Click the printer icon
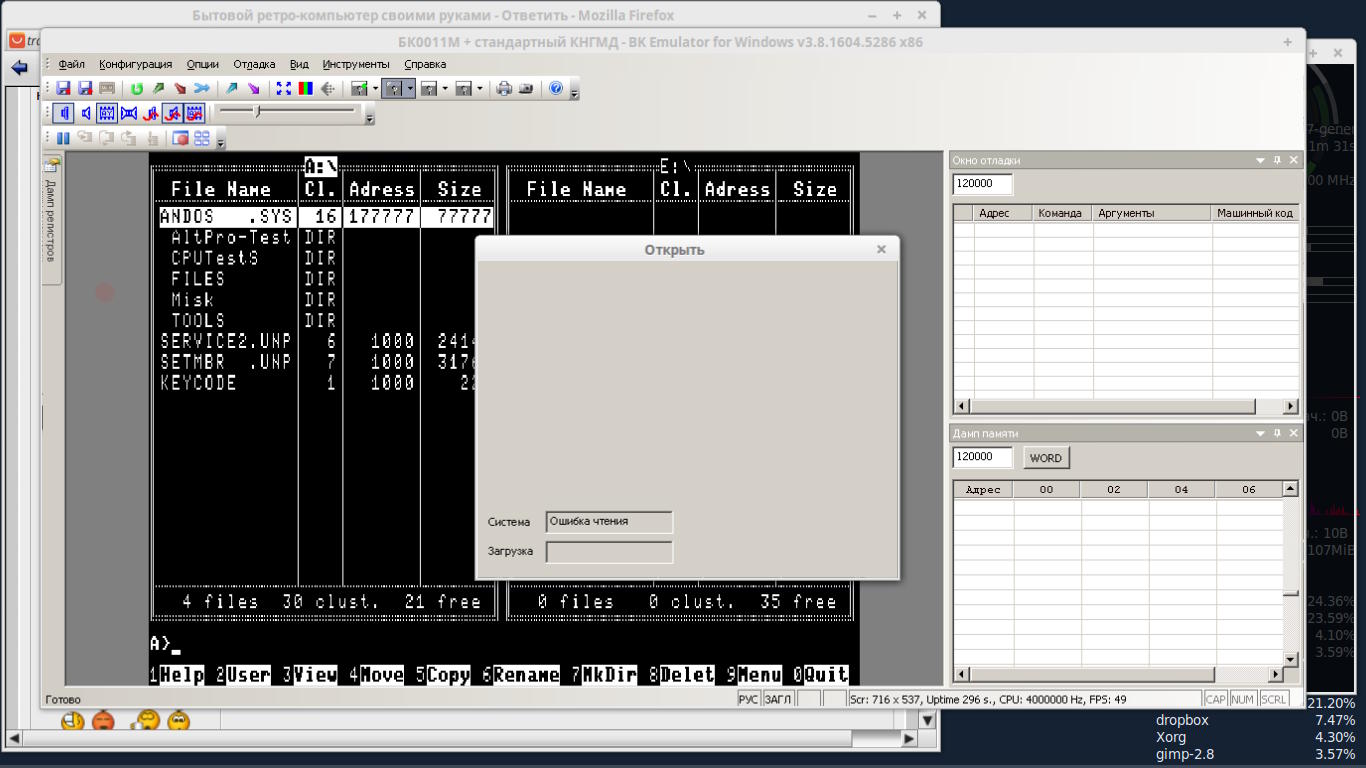This screenshot has height=768, width=1366. [504, 89]
